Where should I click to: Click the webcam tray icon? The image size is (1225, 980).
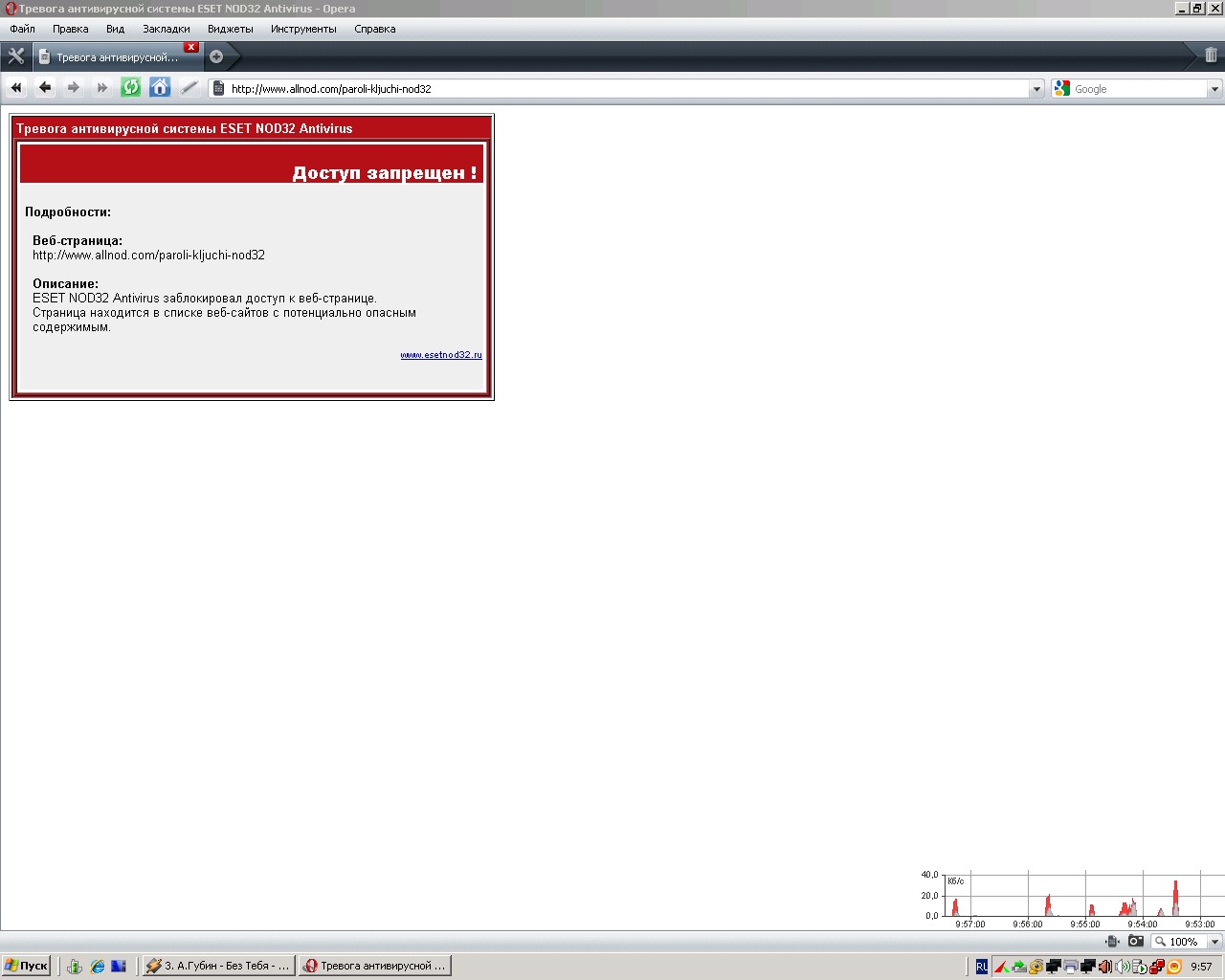point(1036,967)
